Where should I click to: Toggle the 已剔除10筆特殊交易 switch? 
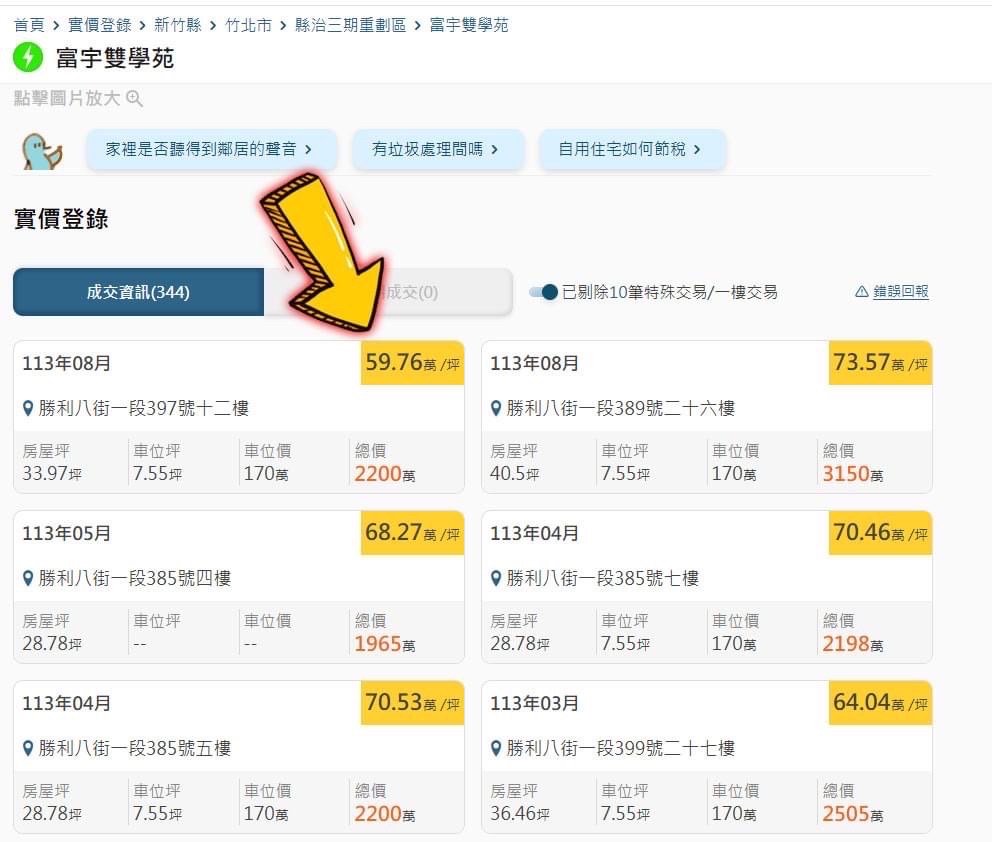pos(543,292)
